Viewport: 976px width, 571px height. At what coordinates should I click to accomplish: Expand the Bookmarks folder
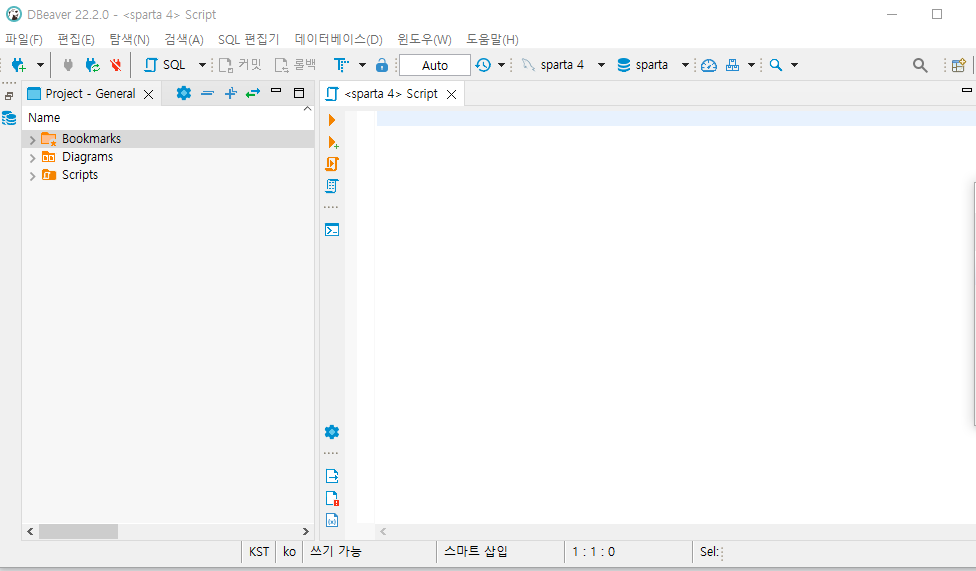[32, 139]
